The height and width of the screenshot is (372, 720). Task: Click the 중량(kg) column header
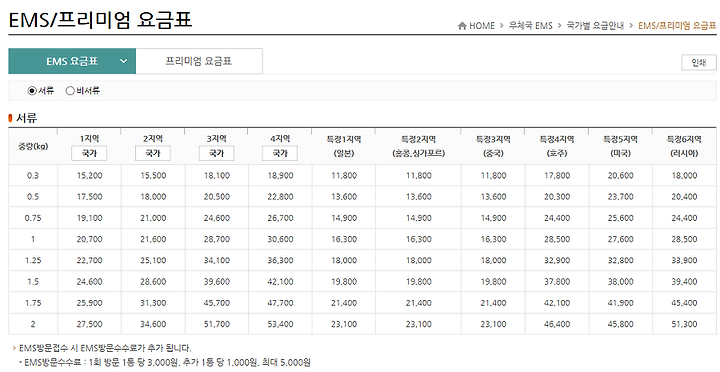[33, 147]
